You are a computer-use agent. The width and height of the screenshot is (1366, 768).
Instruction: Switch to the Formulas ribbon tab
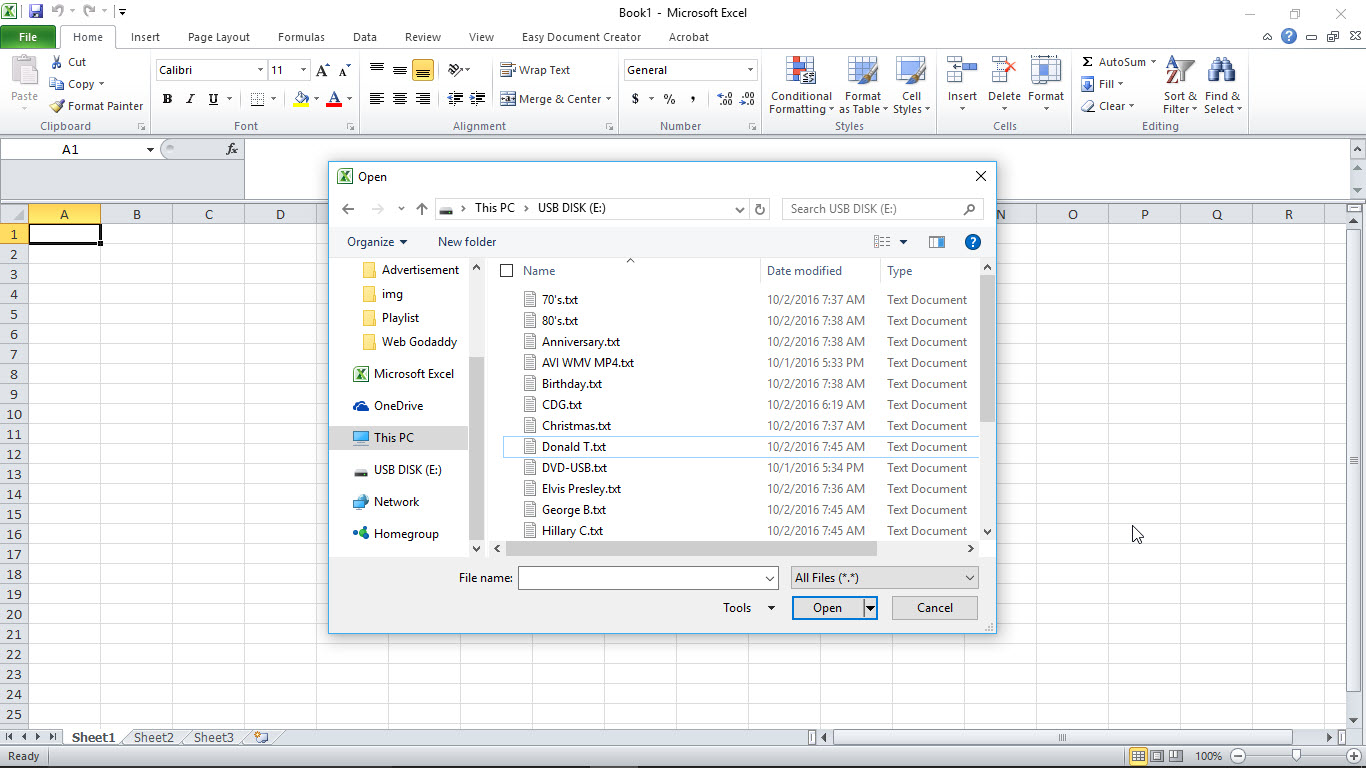301,37
